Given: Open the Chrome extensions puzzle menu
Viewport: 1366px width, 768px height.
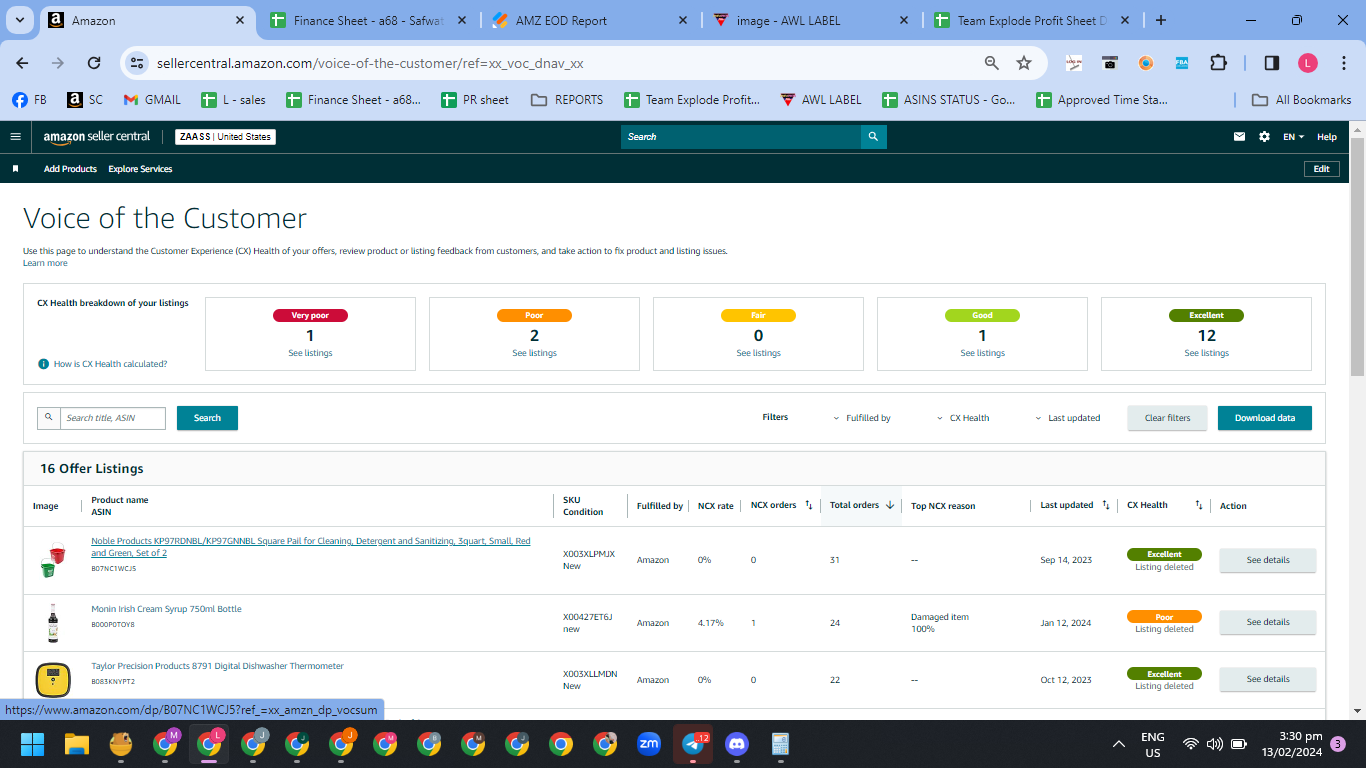Looking at the screenshot, I should click(x=1218, y=63).
